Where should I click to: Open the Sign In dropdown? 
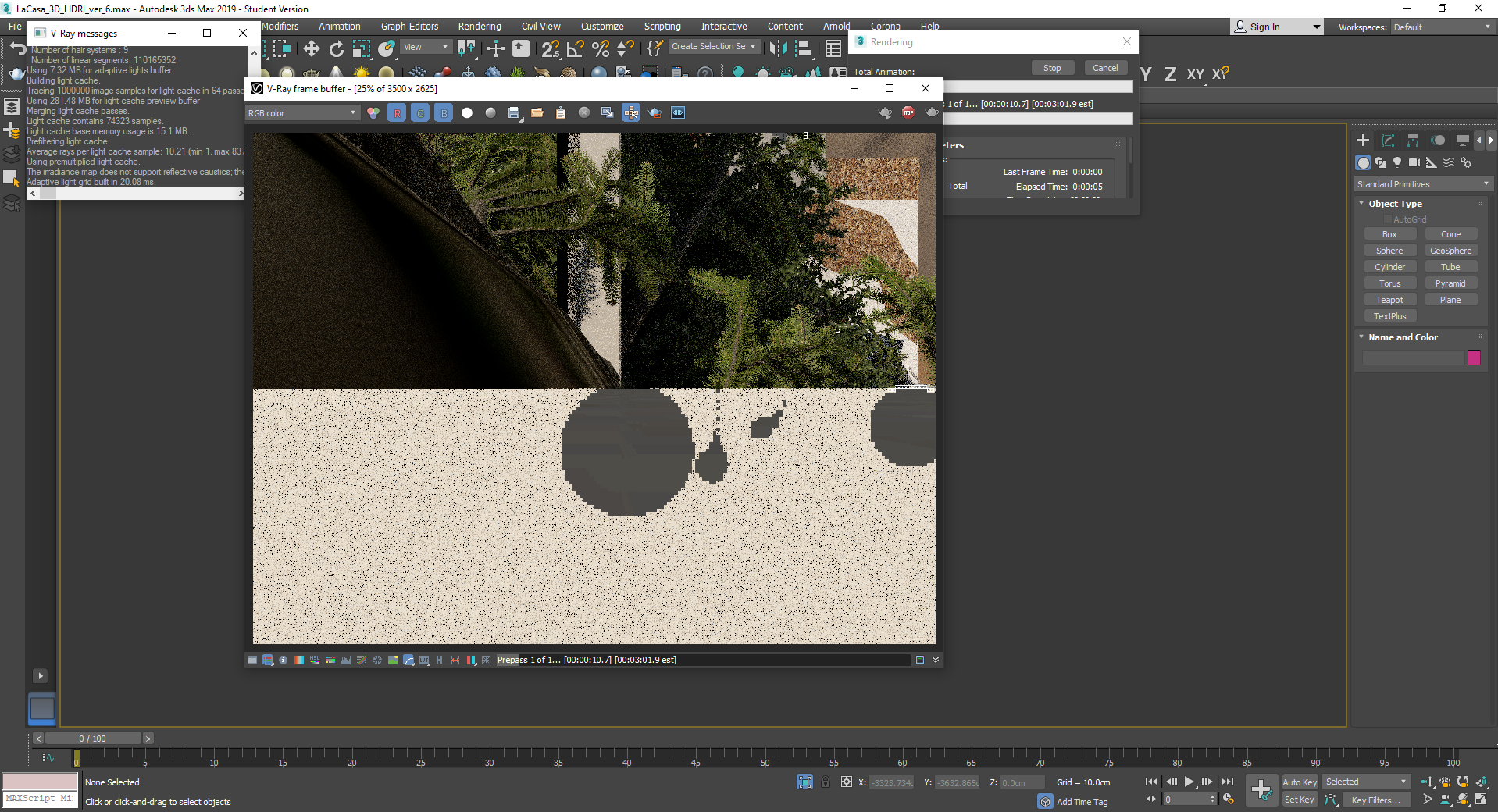coord(1277,27)
